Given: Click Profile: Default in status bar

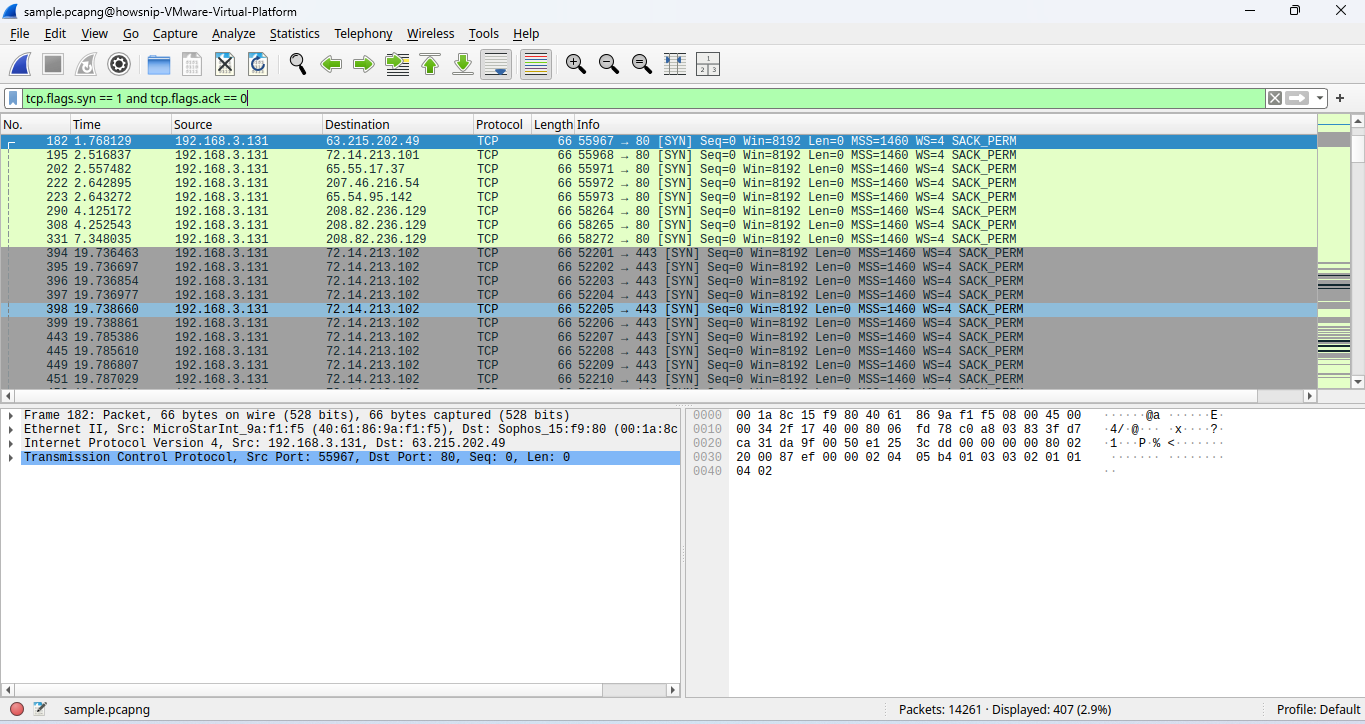Looking at the screenshot, I should [1318, 710].
